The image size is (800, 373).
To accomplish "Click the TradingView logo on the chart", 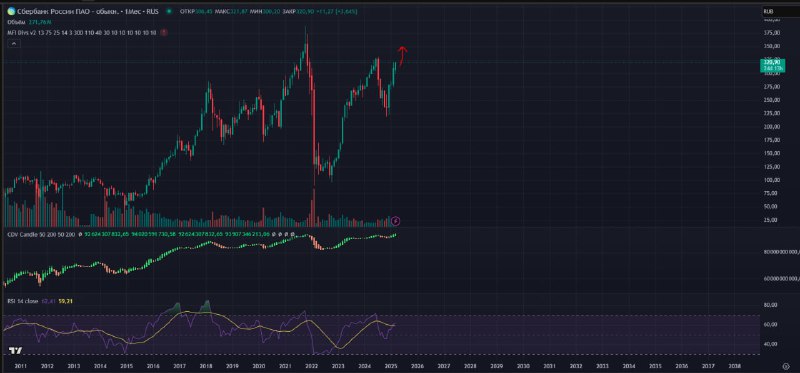I will coord(15,351).
